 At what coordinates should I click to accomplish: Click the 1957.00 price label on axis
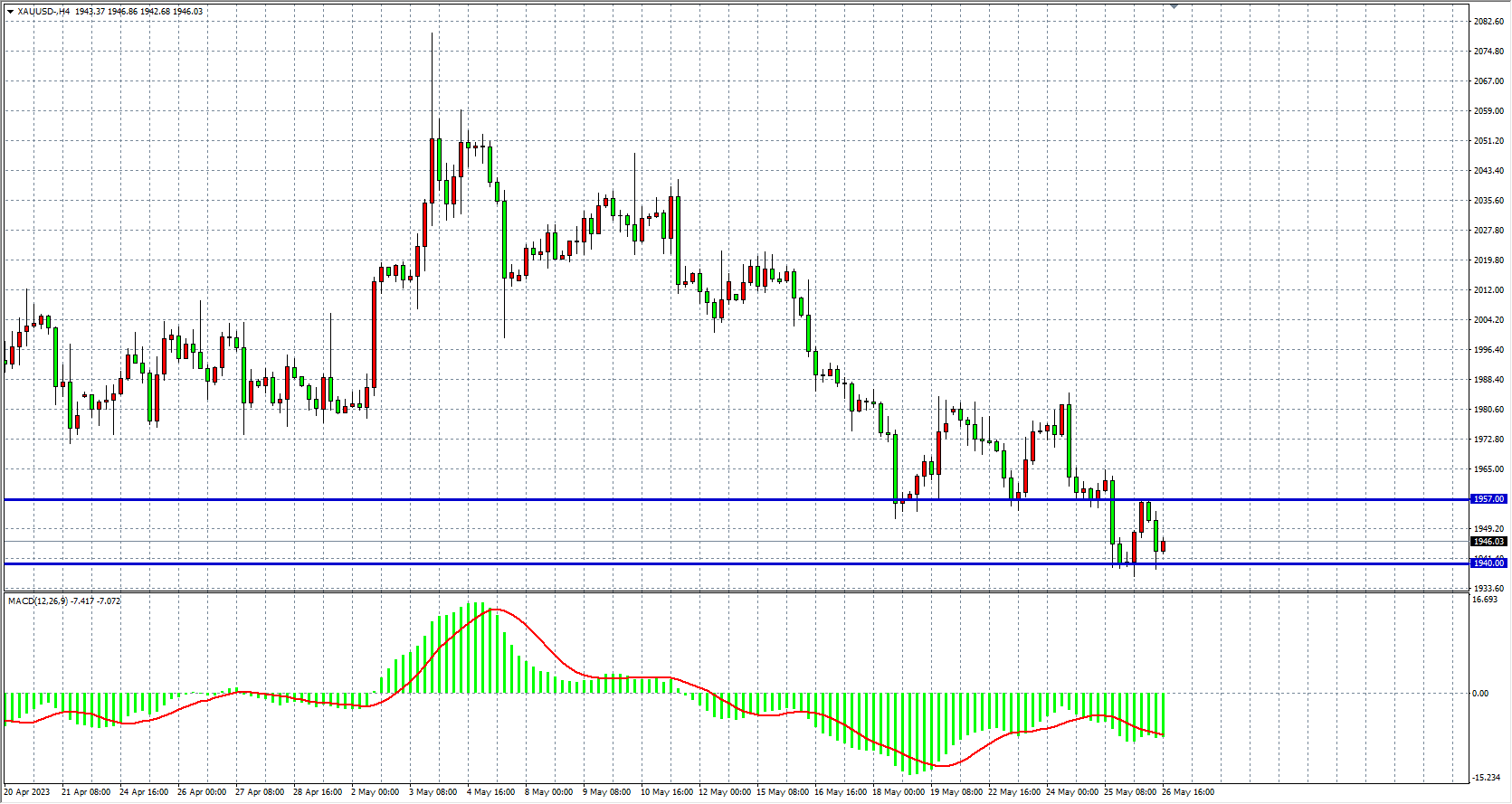tap(1488, 499)
